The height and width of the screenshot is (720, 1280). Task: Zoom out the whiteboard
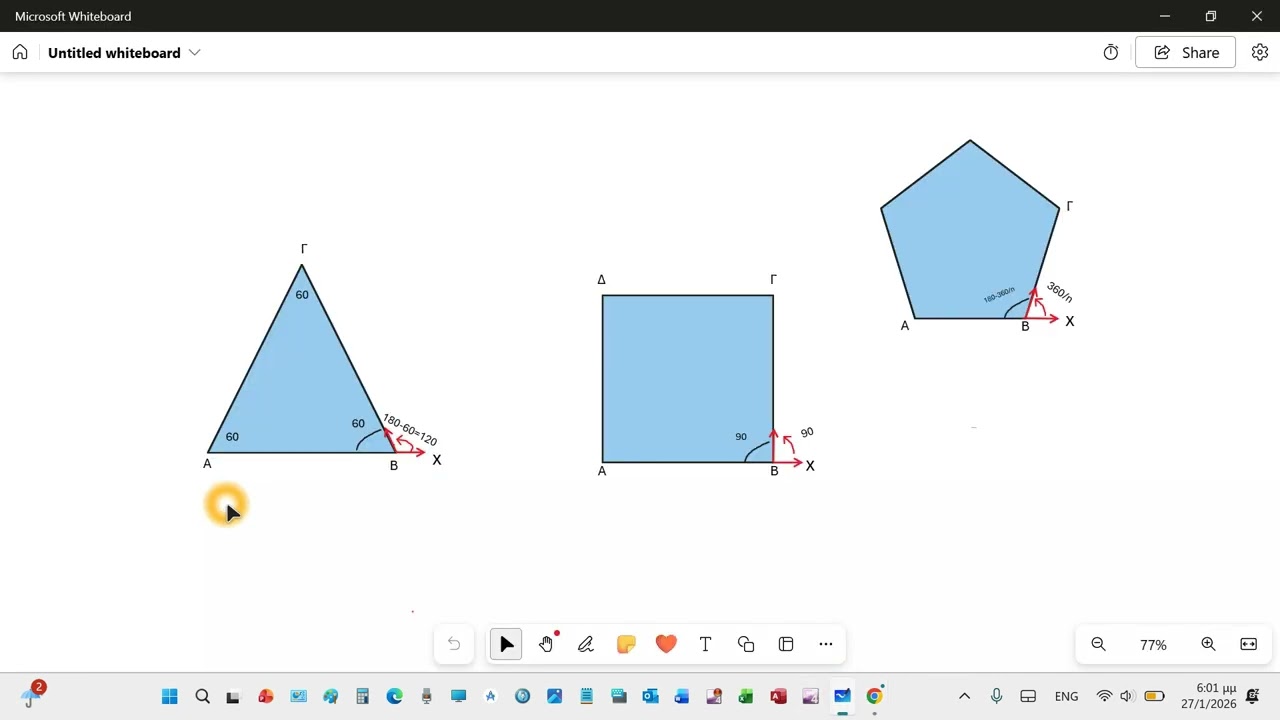pyautogui.click(x=1098, y=644)
